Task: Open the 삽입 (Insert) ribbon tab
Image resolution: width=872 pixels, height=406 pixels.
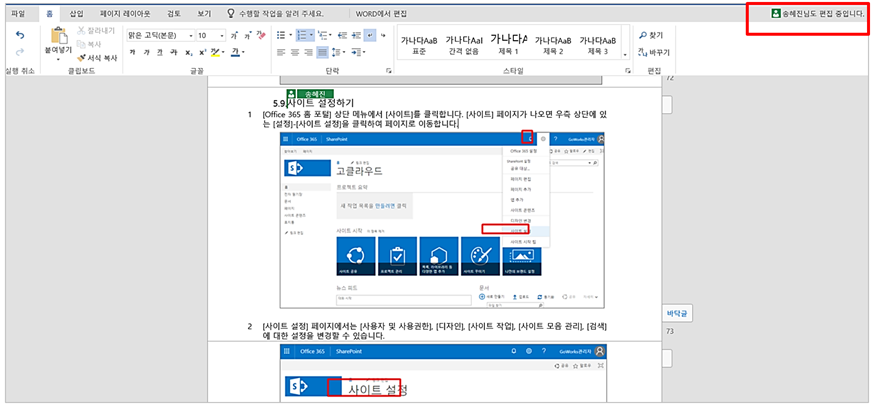Action: [x=77, y=14]
